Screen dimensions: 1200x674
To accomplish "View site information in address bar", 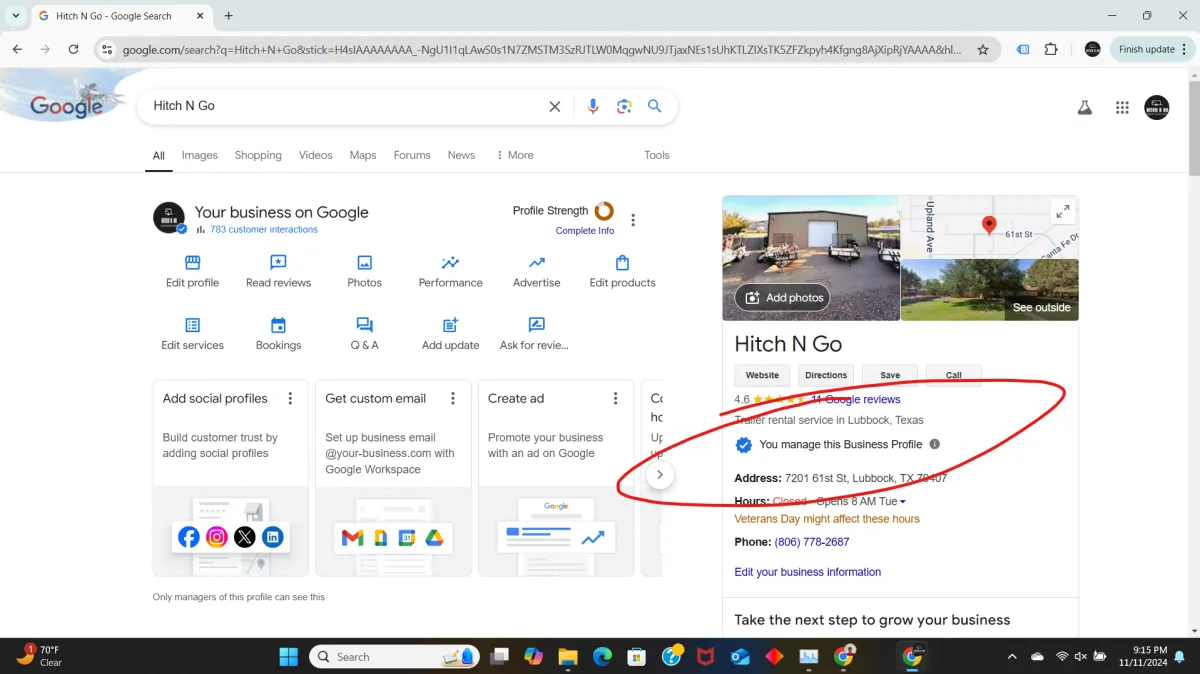I will 108,49.
